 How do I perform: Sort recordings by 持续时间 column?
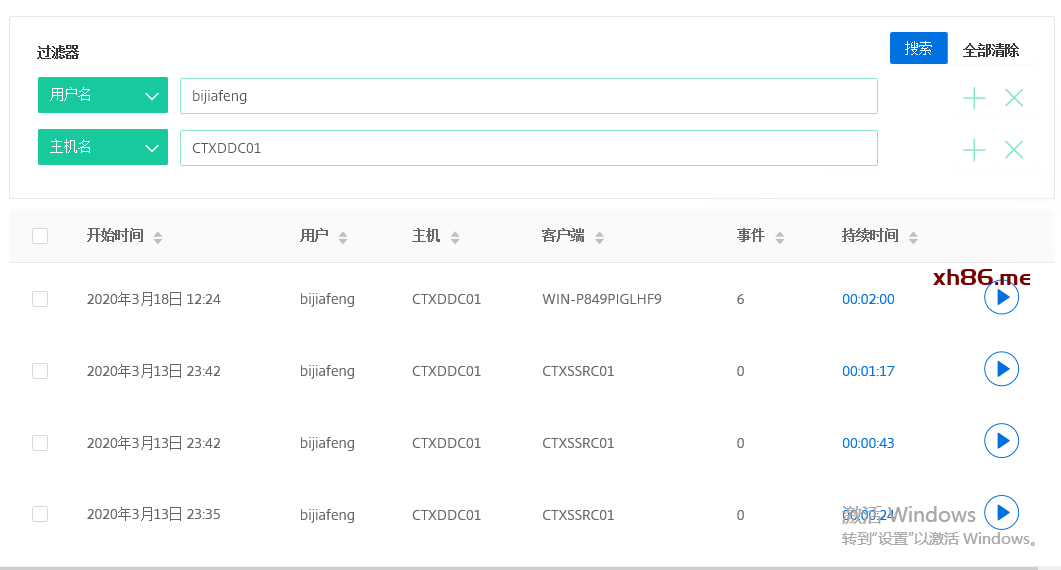pyautogui.click(x=912, y=237)
